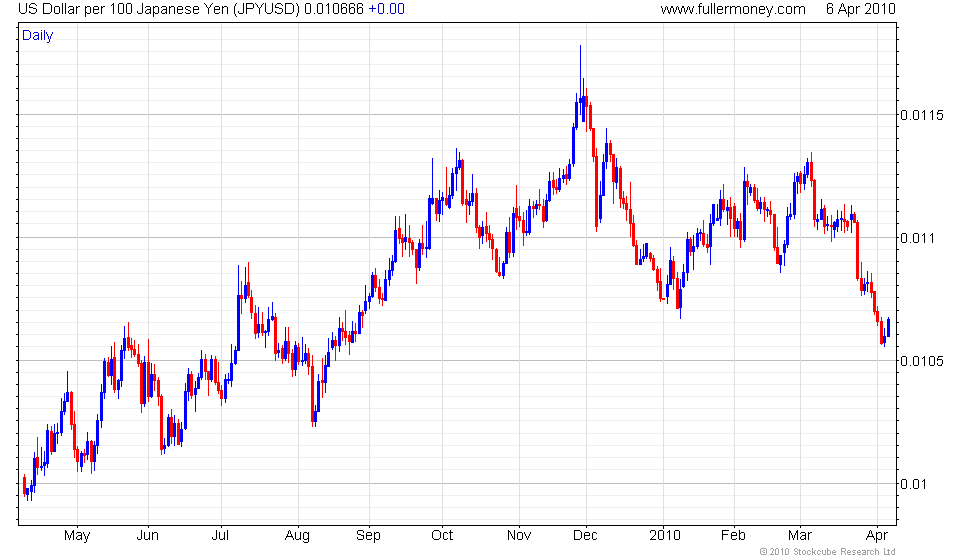Screen dimensions: 980x560
Task: Click the May label on time axis
Action: 77,536
